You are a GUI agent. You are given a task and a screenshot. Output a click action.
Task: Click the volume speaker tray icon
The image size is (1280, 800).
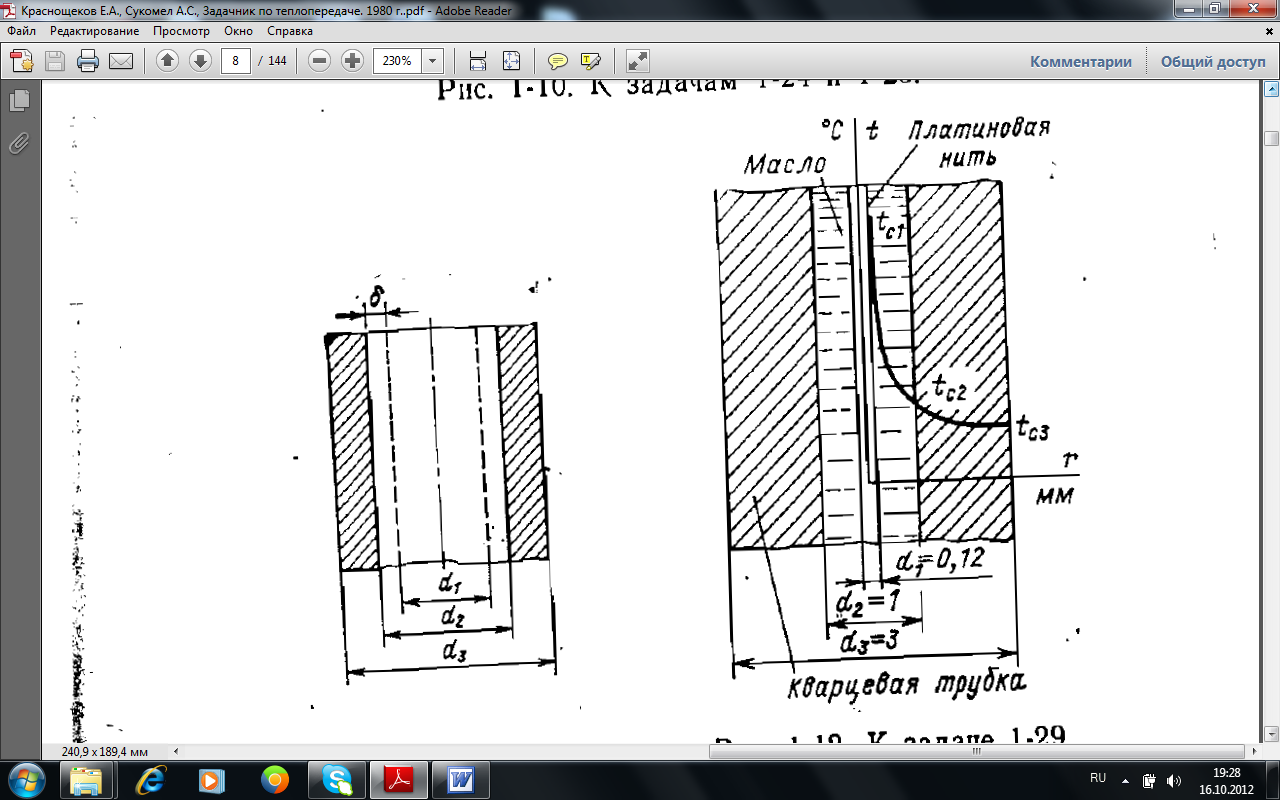(1172, 779)
